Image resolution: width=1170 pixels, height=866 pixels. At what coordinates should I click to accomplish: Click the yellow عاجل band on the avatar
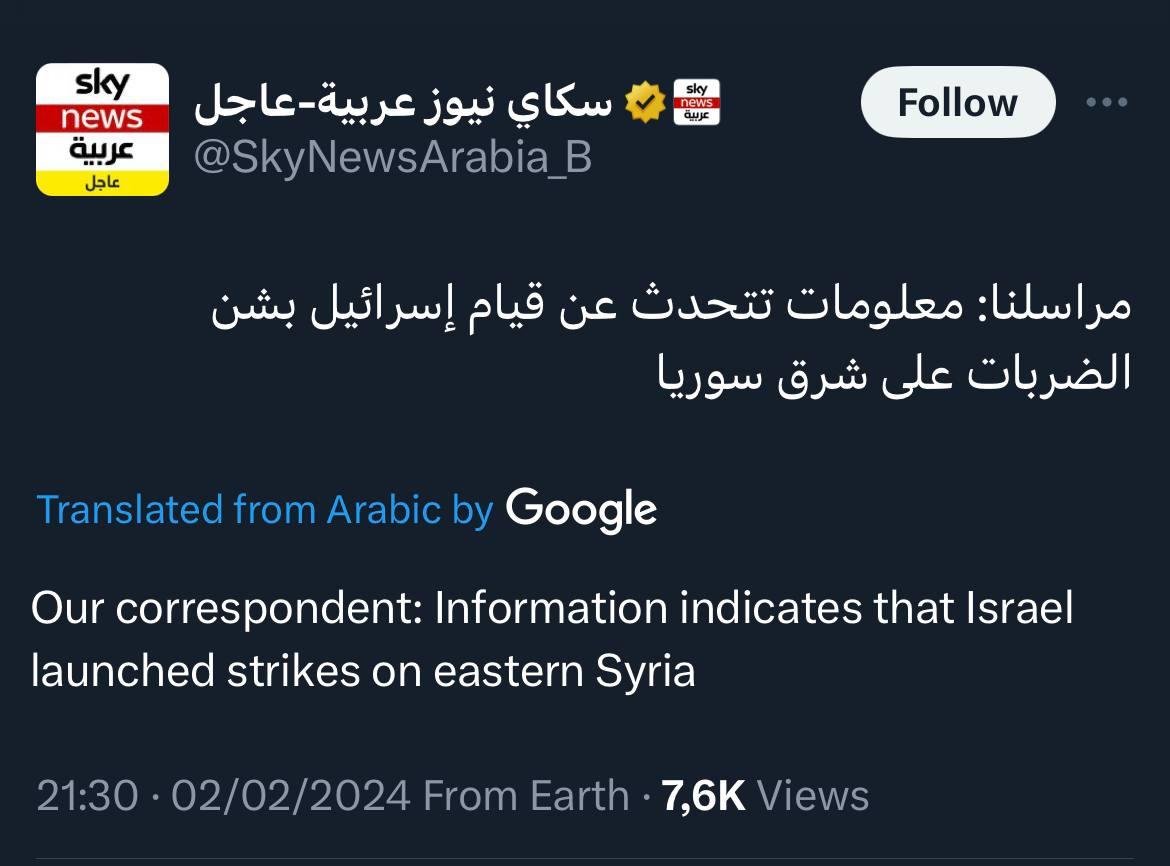pos(102,183)
